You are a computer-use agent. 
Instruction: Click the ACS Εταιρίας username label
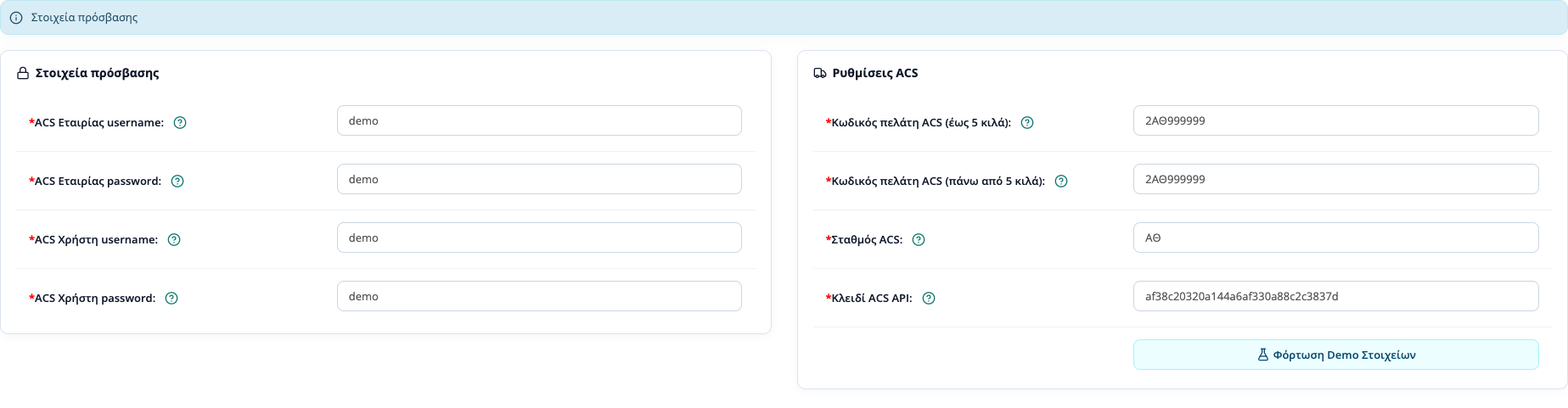pos(97,123)
